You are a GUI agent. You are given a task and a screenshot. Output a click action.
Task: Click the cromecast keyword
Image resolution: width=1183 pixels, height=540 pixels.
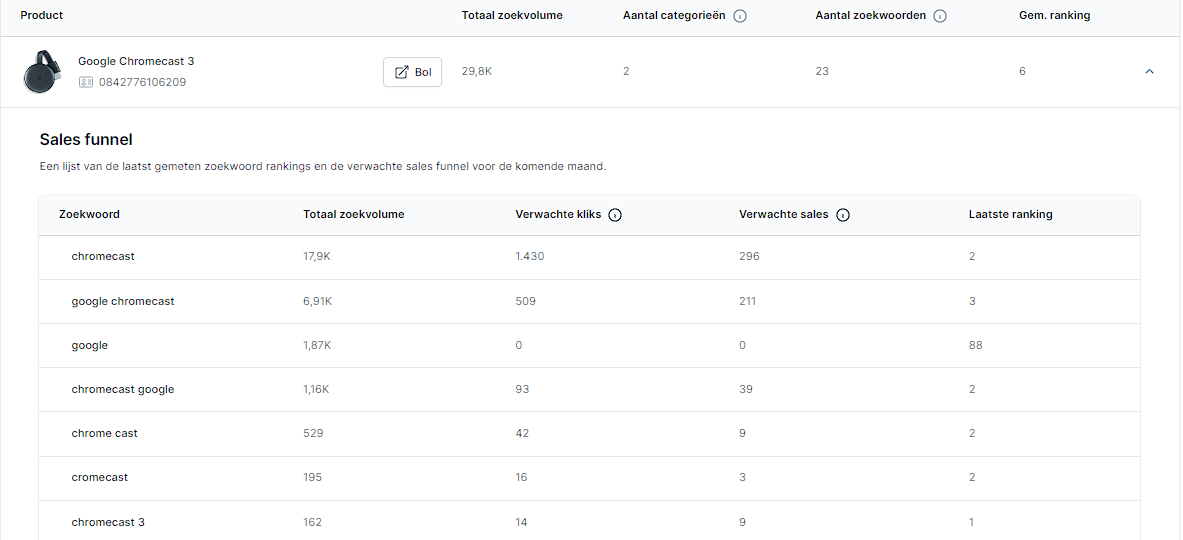(100, 477)
